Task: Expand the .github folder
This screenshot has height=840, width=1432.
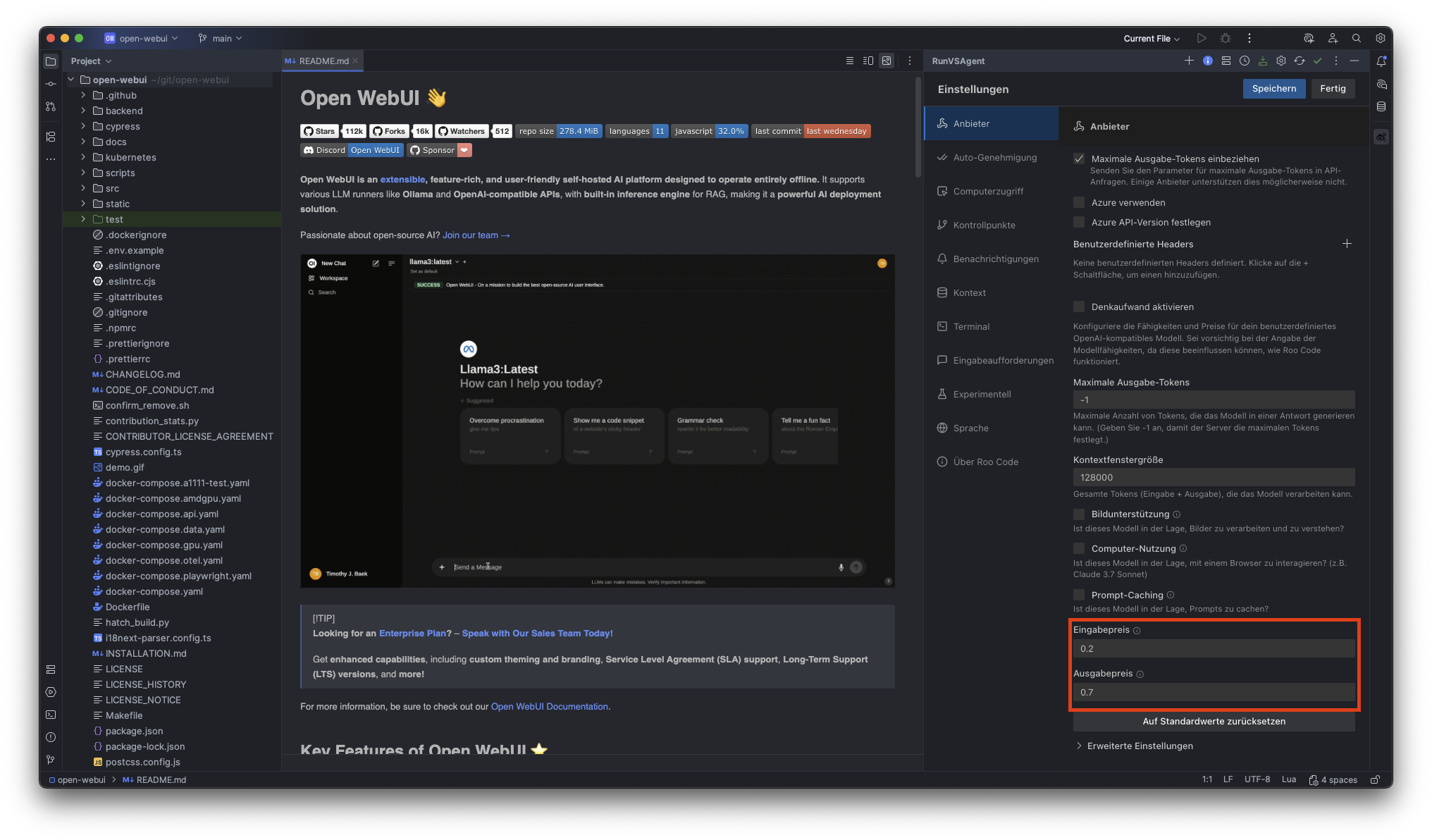Action: point(83,95)
